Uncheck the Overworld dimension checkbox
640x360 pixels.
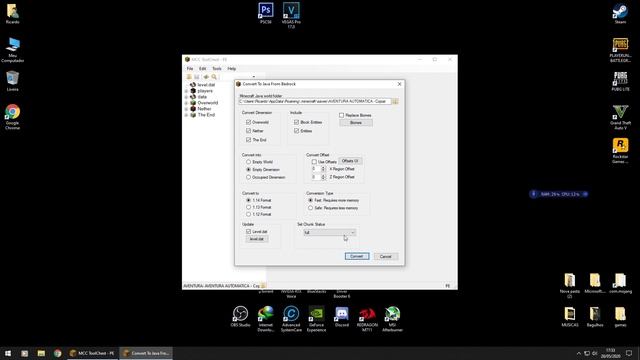pyautogui.click(x=248, y=122)
